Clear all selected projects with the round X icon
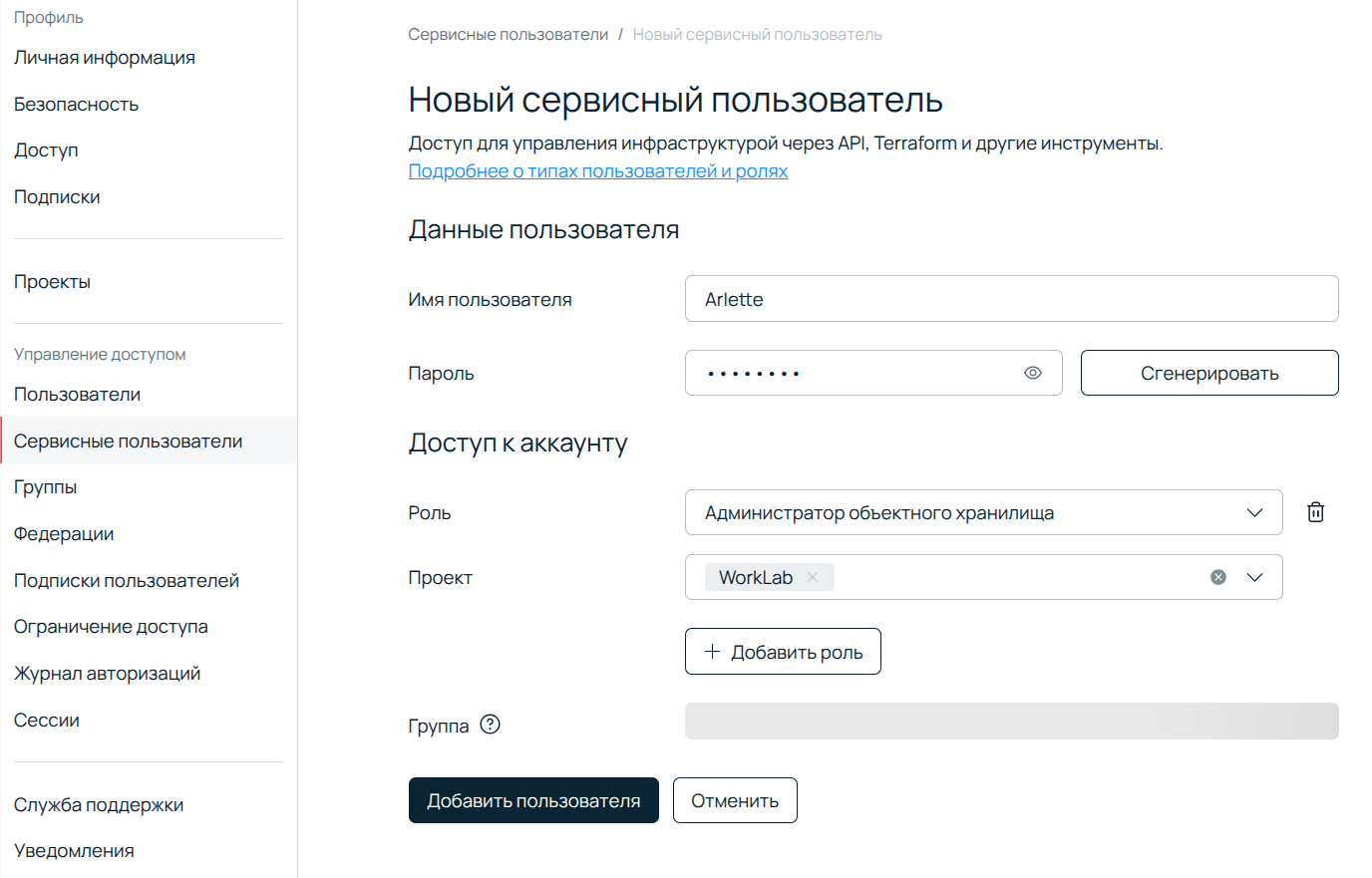 [x=1218, y=577]
